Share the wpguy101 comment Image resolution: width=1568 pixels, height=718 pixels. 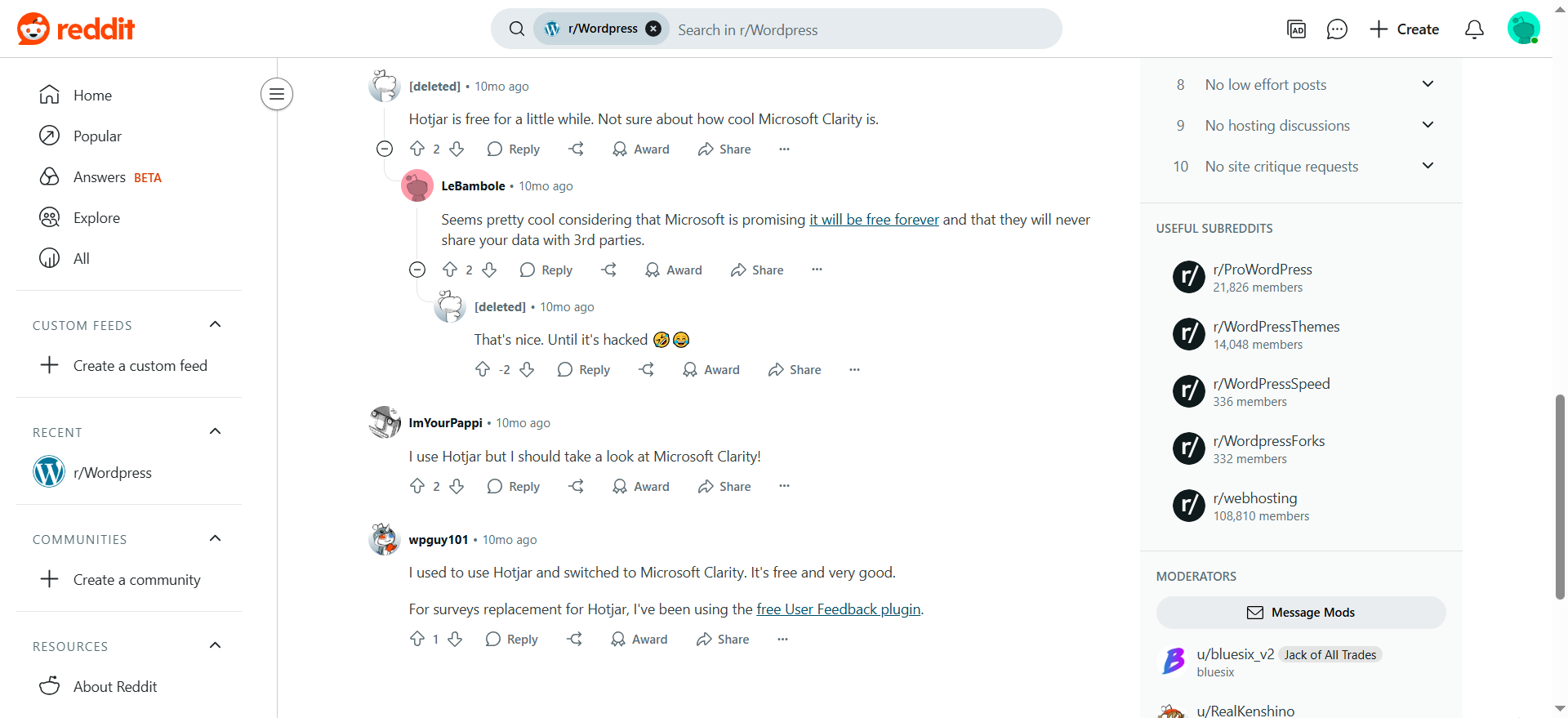pos(722,639)
